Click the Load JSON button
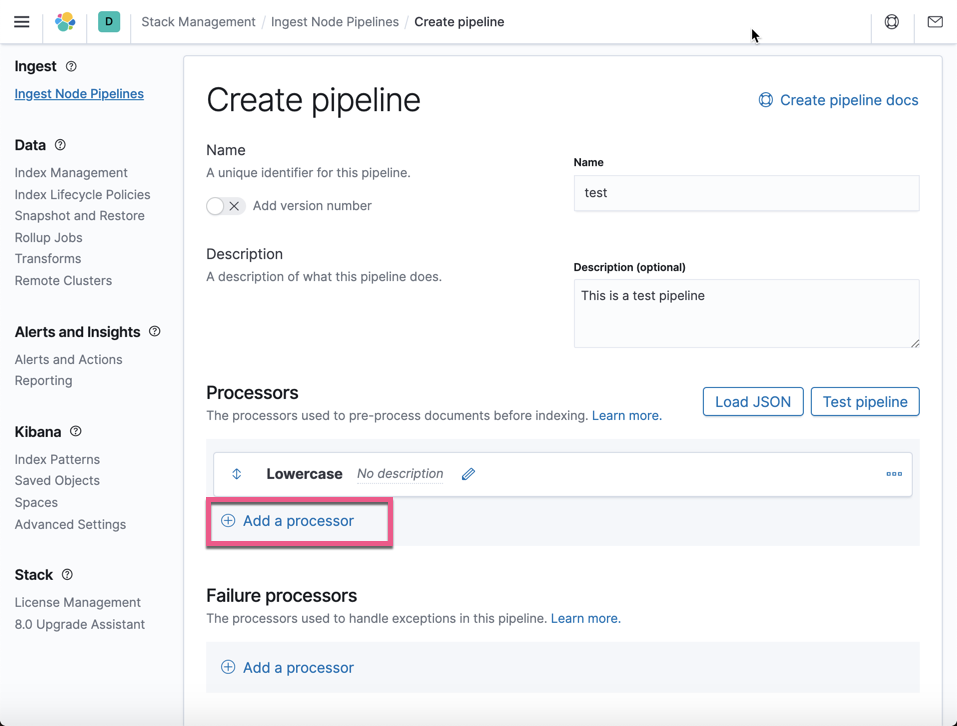Viewport: 957px width, 726px height. coord(752,401)
